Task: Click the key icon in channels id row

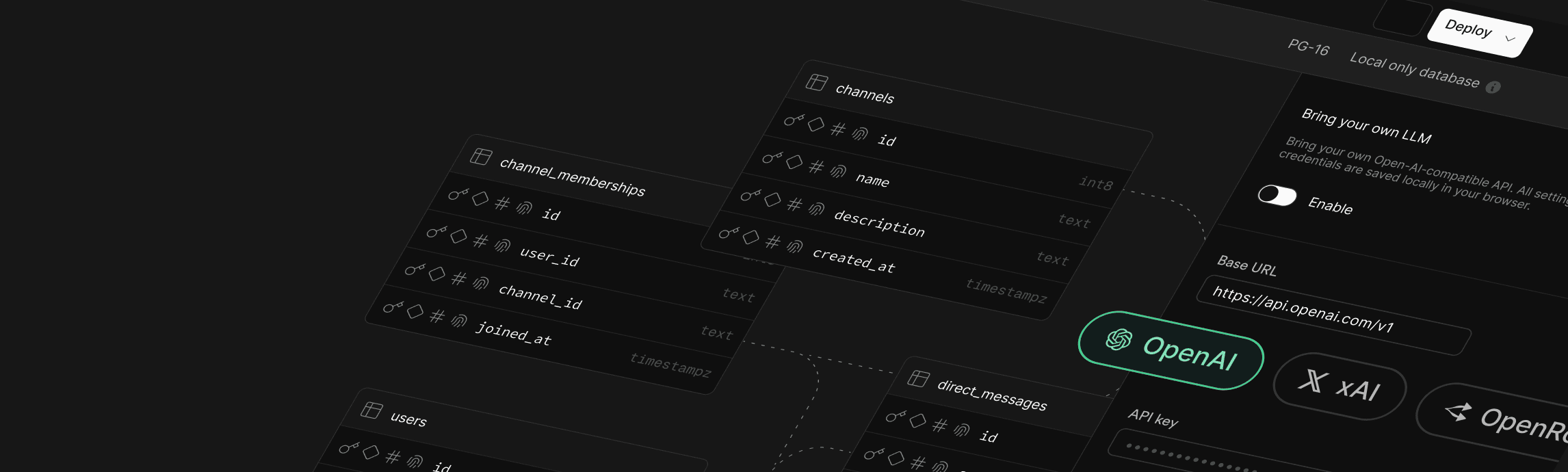Action: point(794,120)
